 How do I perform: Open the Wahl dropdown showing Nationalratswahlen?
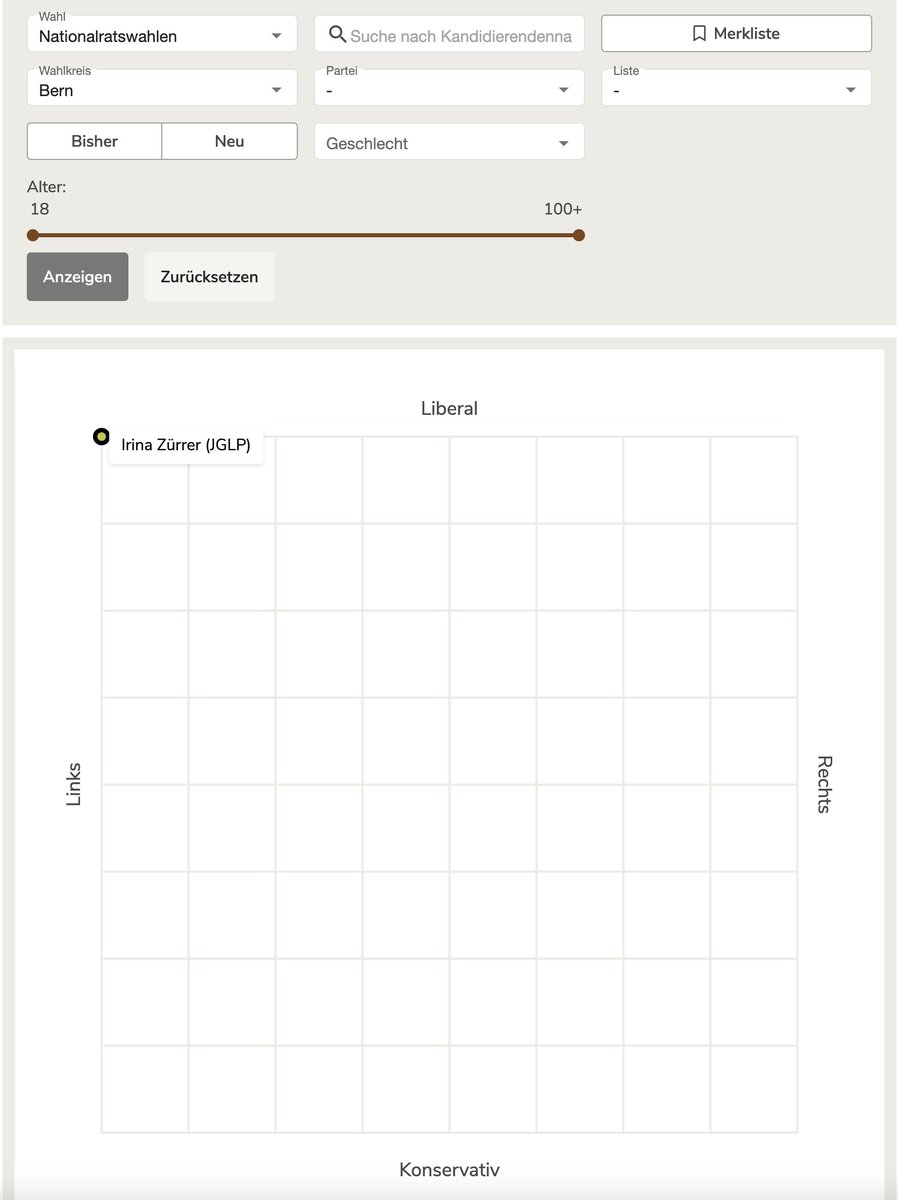(x=162, y=33)
